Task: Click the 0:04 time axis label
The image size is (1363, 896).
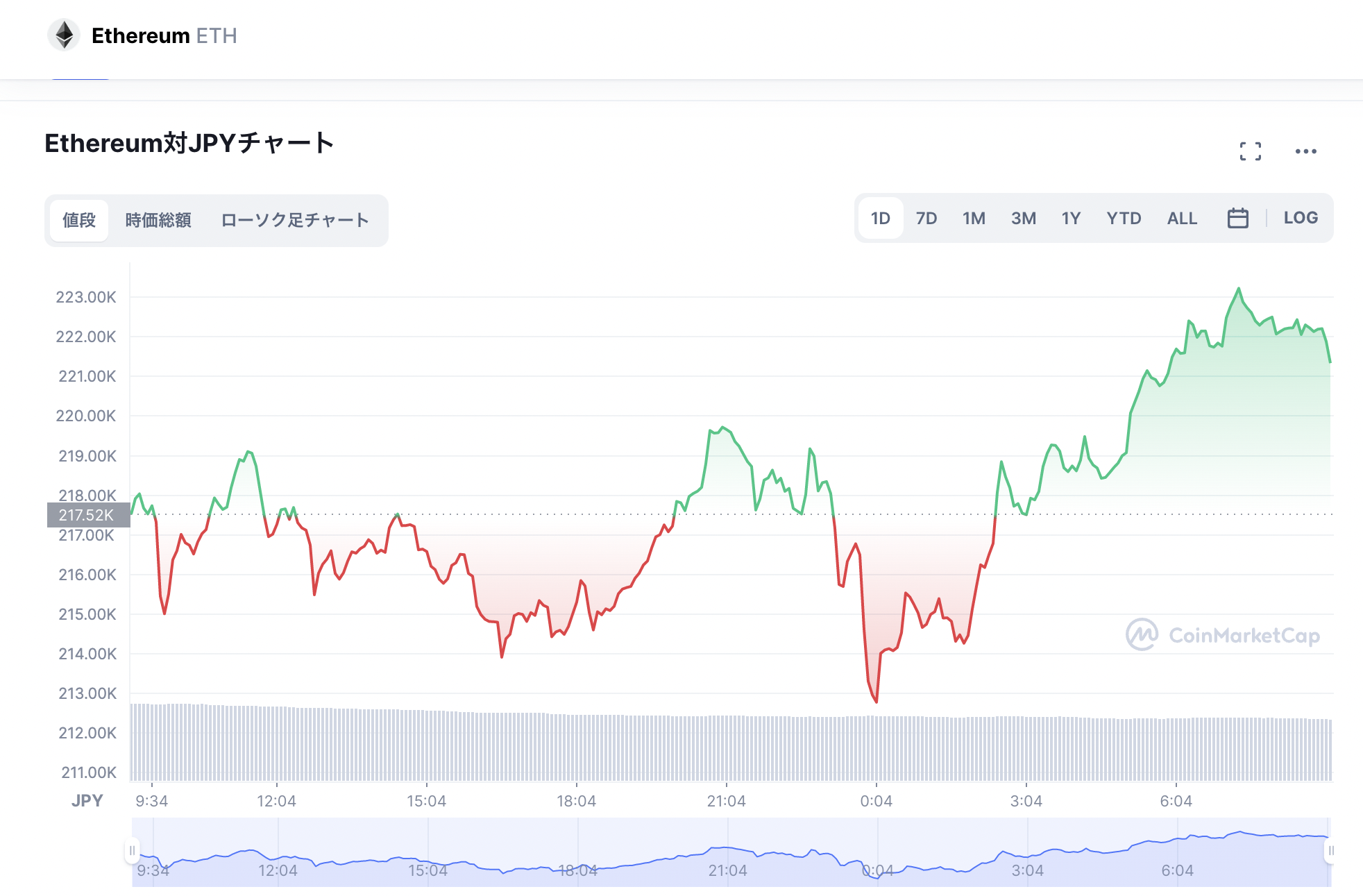Action: [x=877, y=801]
